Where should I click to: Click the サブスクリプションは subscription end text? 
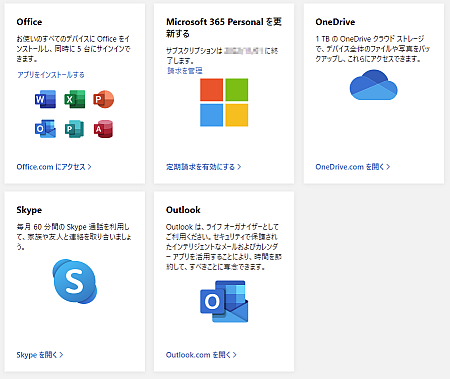point(222,55)
